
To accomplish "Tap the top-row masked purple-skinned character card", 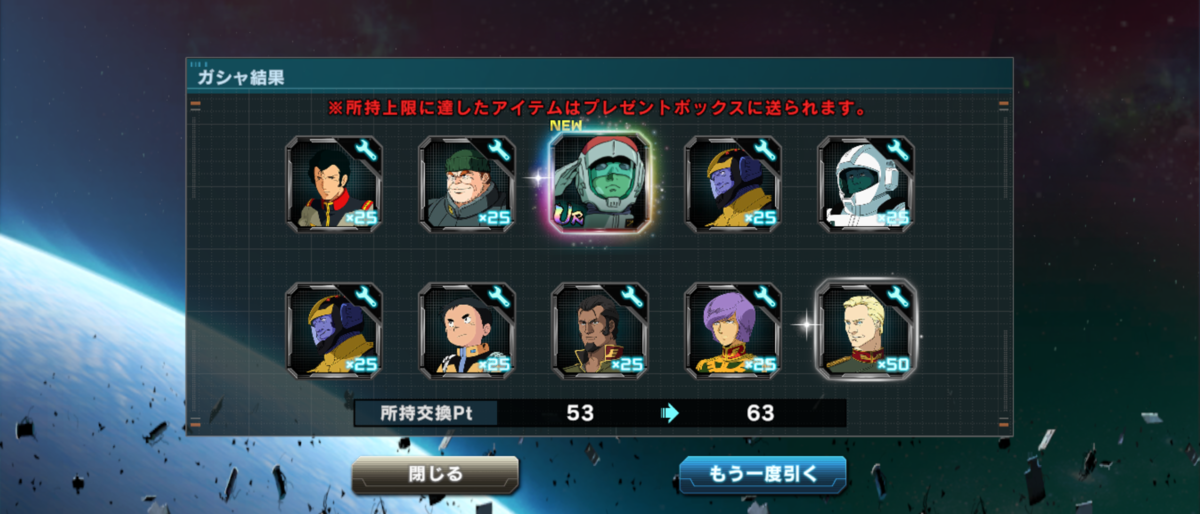I will click(x=733, y=184).
